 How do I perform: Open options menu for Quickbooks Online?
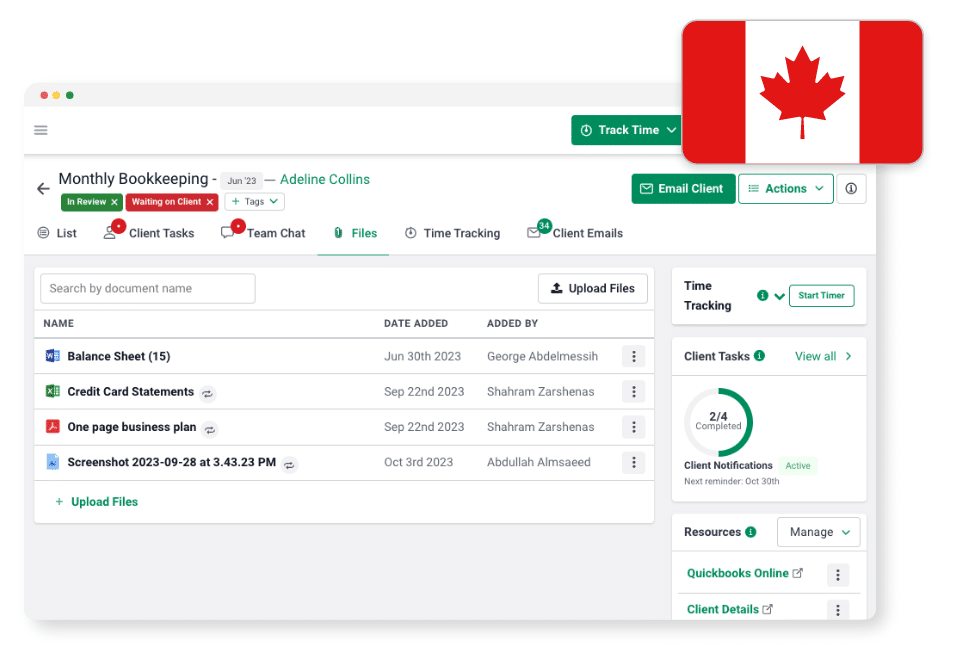[x=838, y=575]
